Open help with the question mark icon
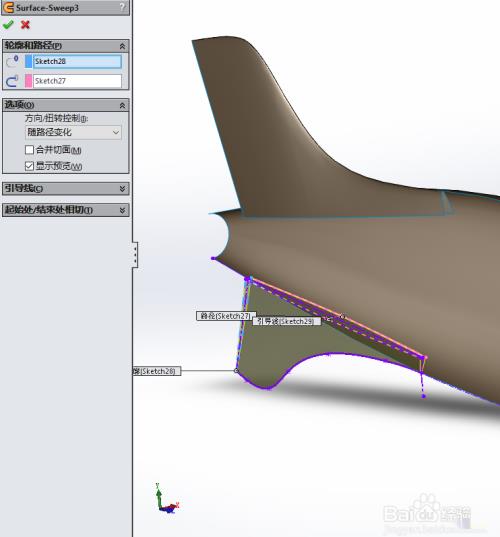The height and width of the screenshot is (537, 500). click(x=122, y=8)
